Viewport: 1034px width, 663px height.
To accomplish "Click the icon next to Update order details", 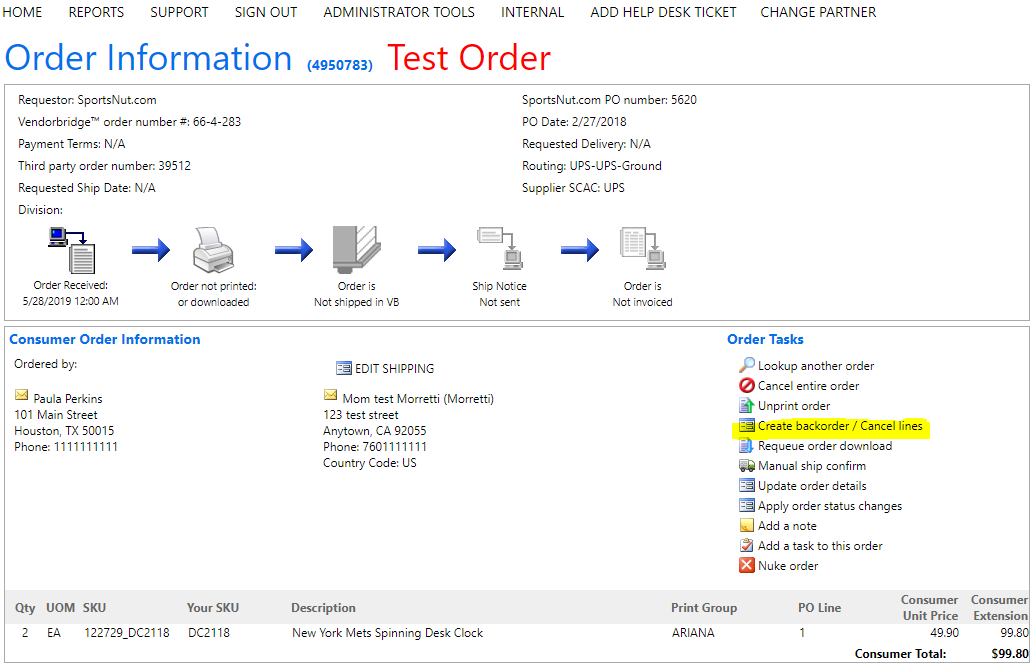I will pyautogui.click(x=746, y=486).
